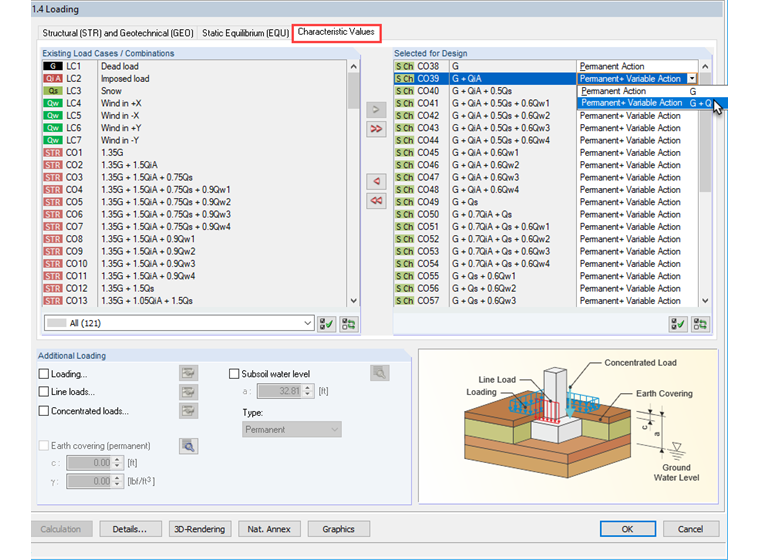Click the CO1 STR category badge
This screenshot has height=560, width=760.
53,153
